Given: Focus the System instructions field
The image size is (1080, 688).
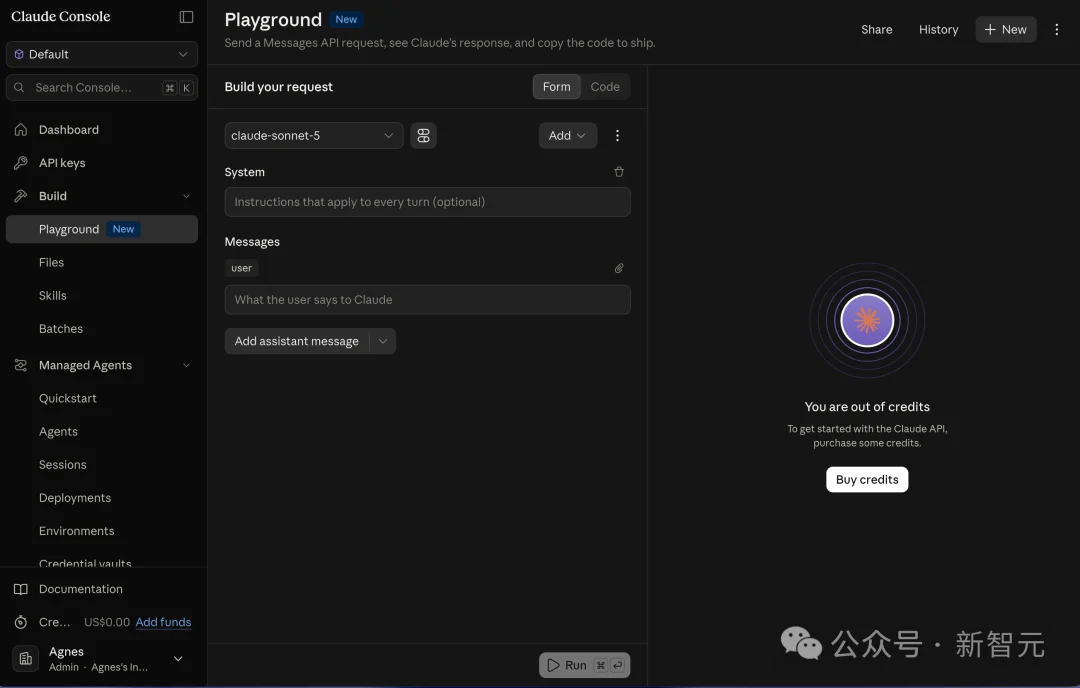Looking at the screenshot, I should coord(427,202).
